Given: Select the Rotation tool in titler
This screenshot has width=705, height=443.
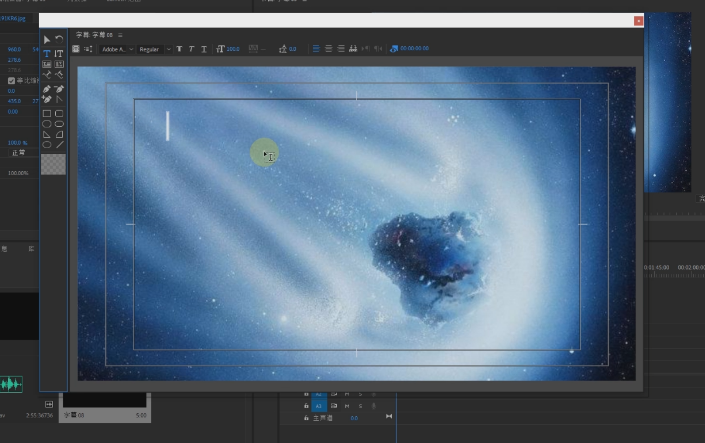Looking at the screenshot, I should pos(59,40).
